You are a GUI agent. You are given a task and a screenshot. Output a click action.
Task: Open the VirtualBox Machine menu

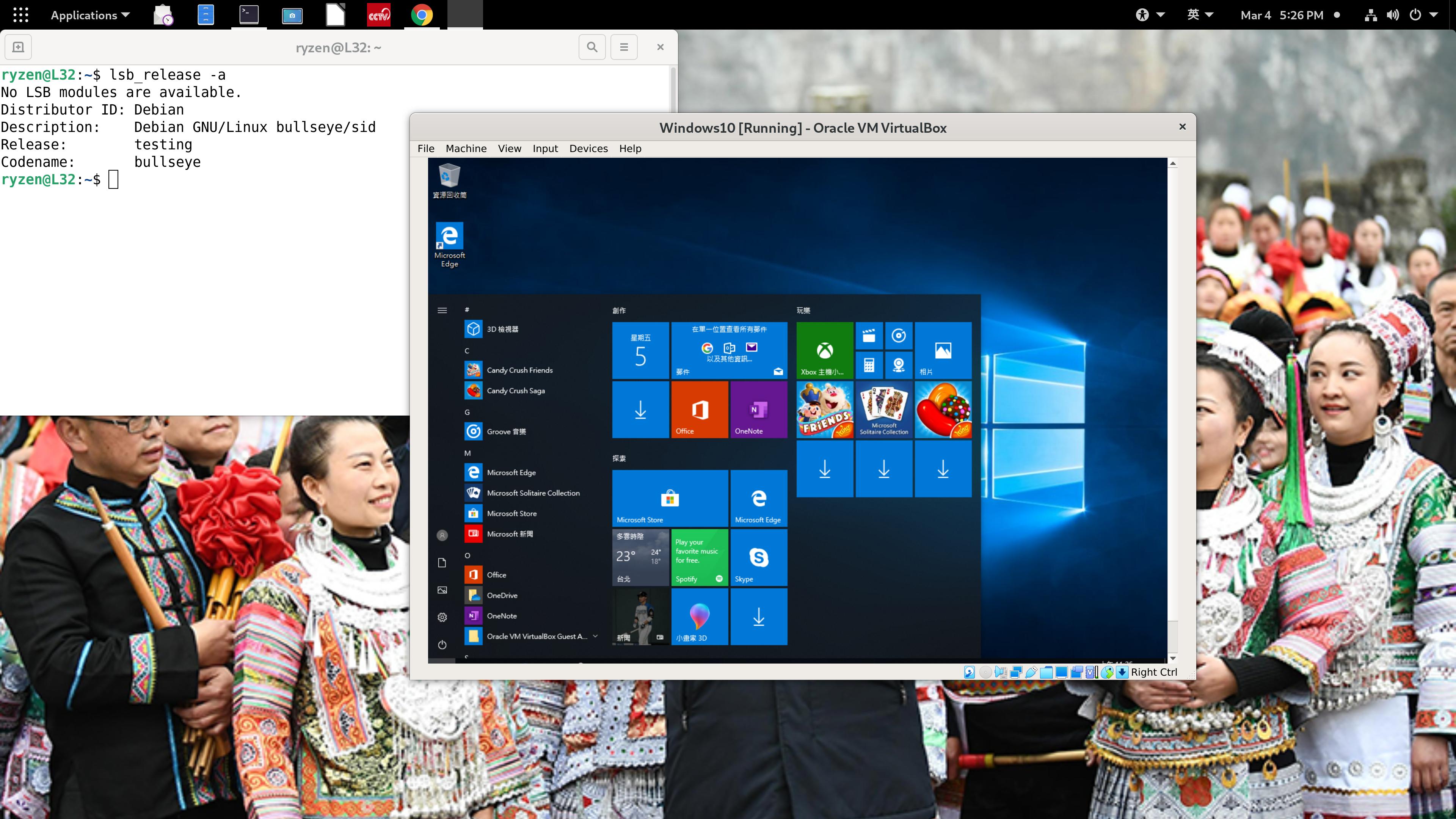(466, 149)
